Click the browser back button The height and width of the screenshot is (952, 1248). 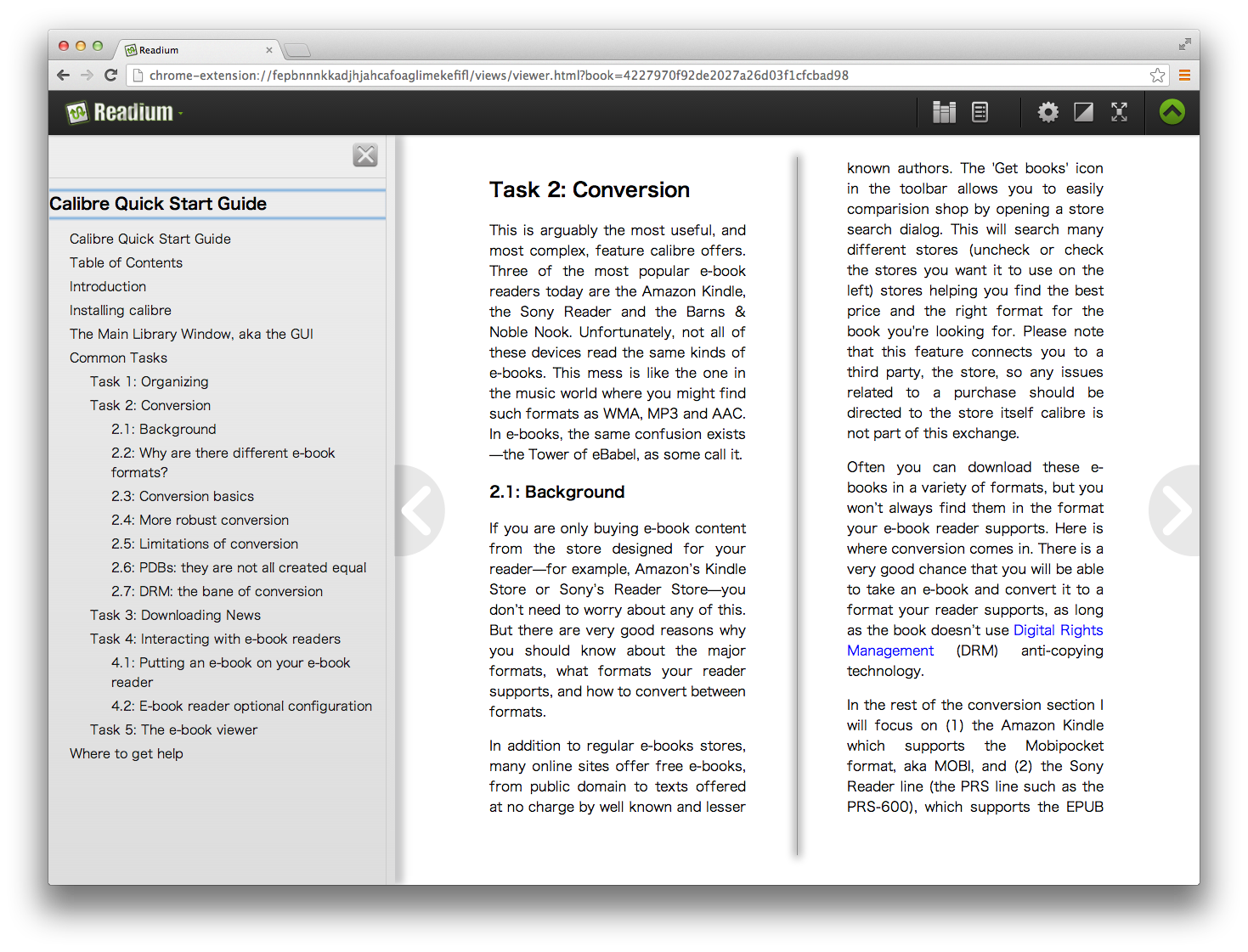[63, 75]
